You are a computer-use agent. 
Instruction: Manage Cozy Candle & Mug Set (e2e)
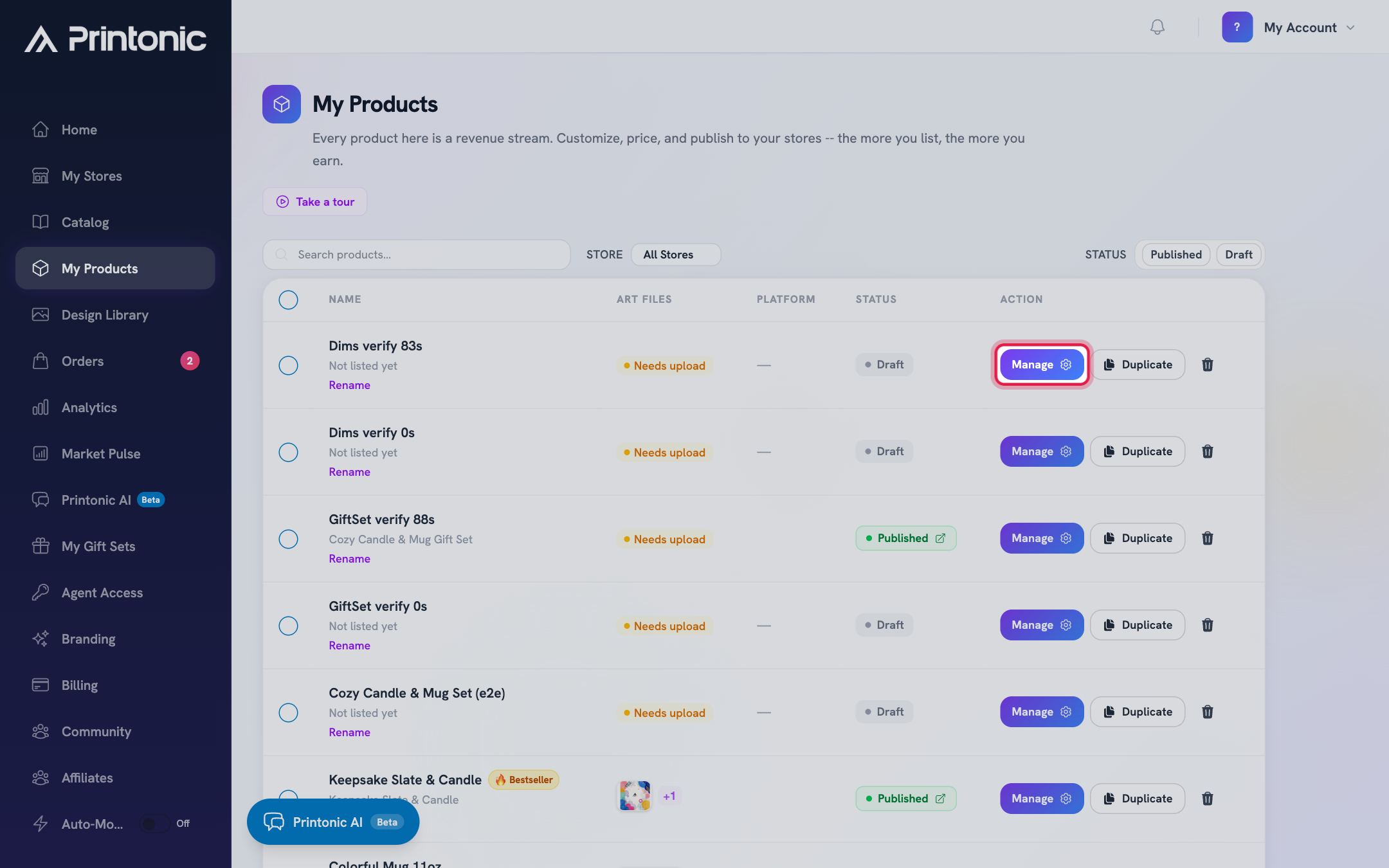tap(1042, 712)
